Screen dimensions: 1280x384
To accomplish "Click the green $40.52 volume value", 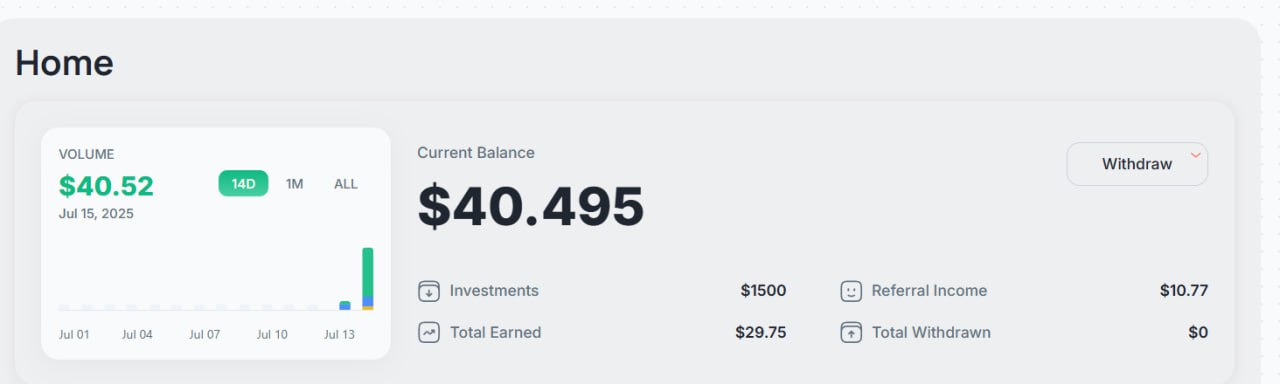I will point(106,186).
